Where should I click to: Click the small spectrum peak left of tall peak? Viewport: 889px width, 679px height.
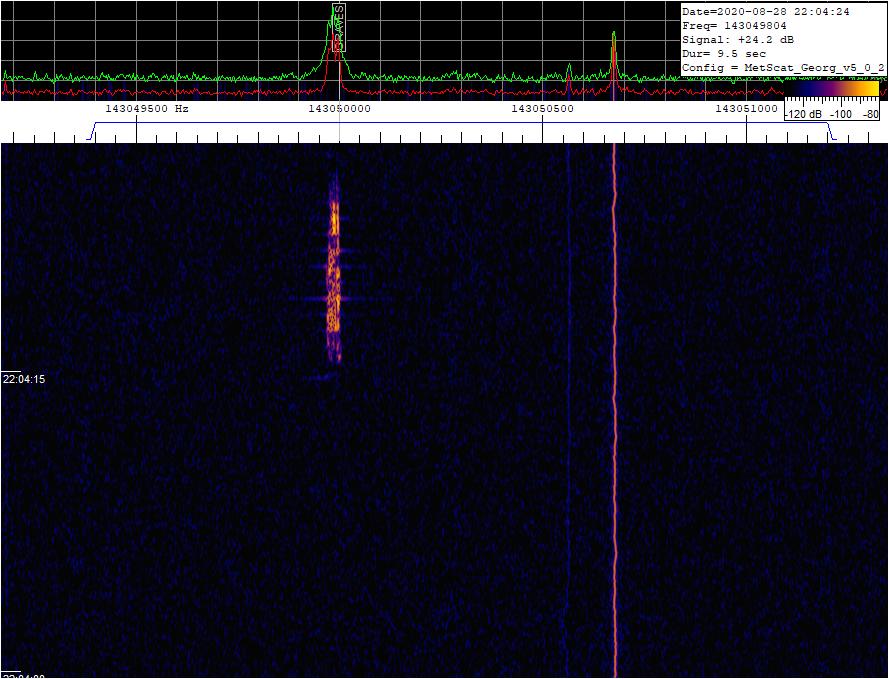(x=569, y=72)
